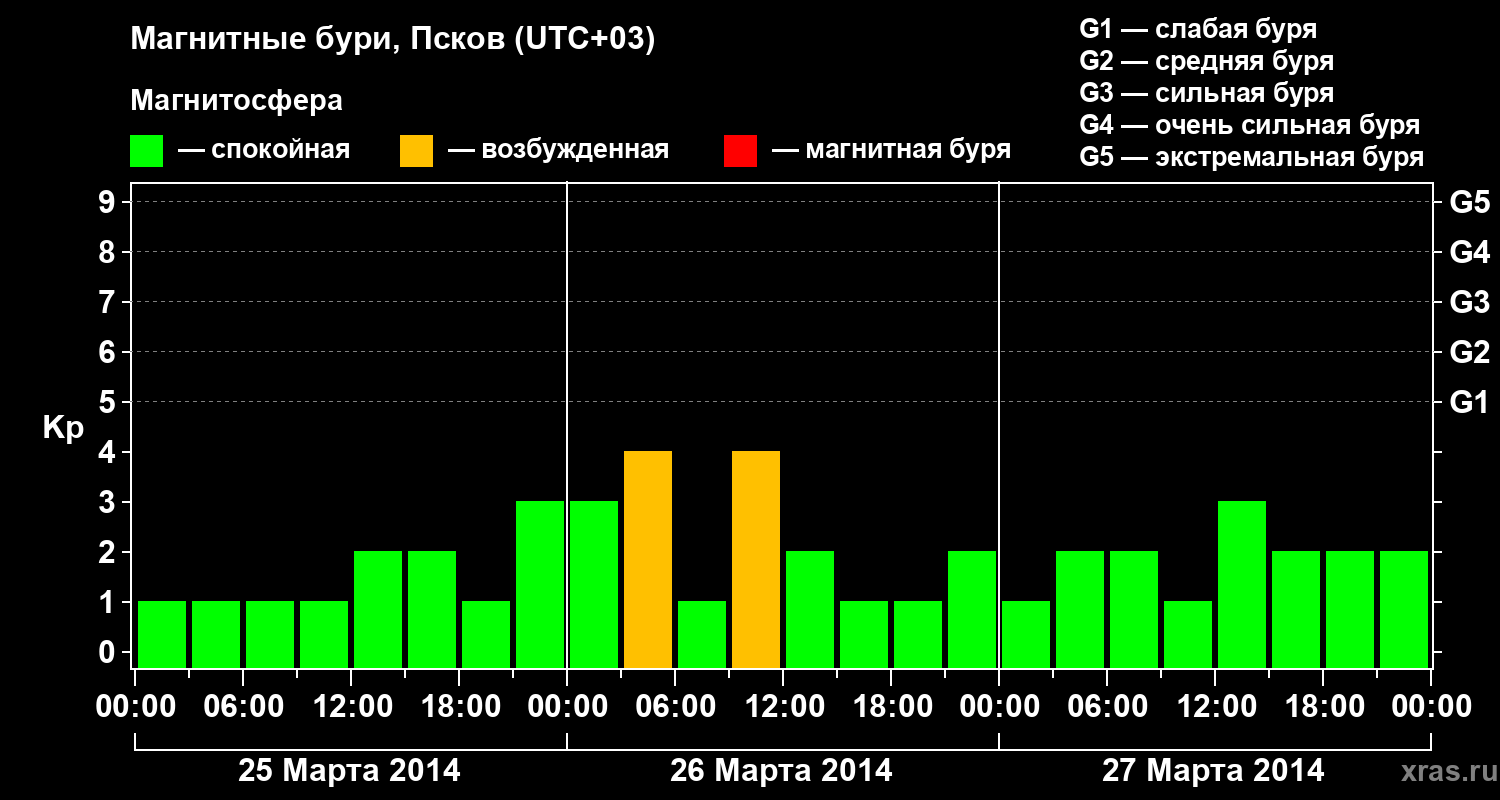Image resolution: width=1500 pixels, height=800 pixels.
Task: Click the G1 label on the right axis
Action: (x=1469, y=402)
